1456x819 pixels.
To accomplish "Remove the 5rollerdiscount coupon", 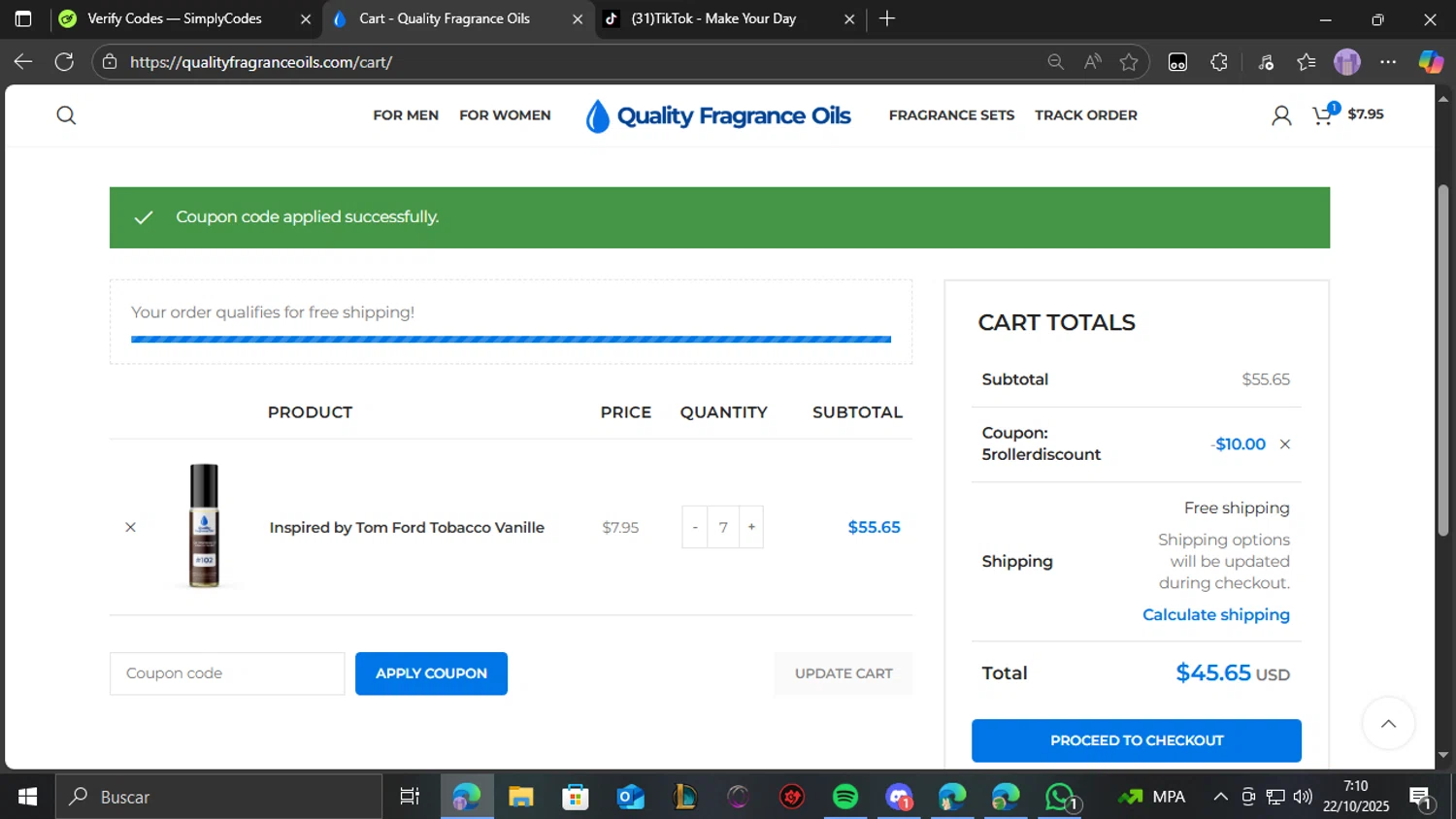I will click(x=1285, y=444).
